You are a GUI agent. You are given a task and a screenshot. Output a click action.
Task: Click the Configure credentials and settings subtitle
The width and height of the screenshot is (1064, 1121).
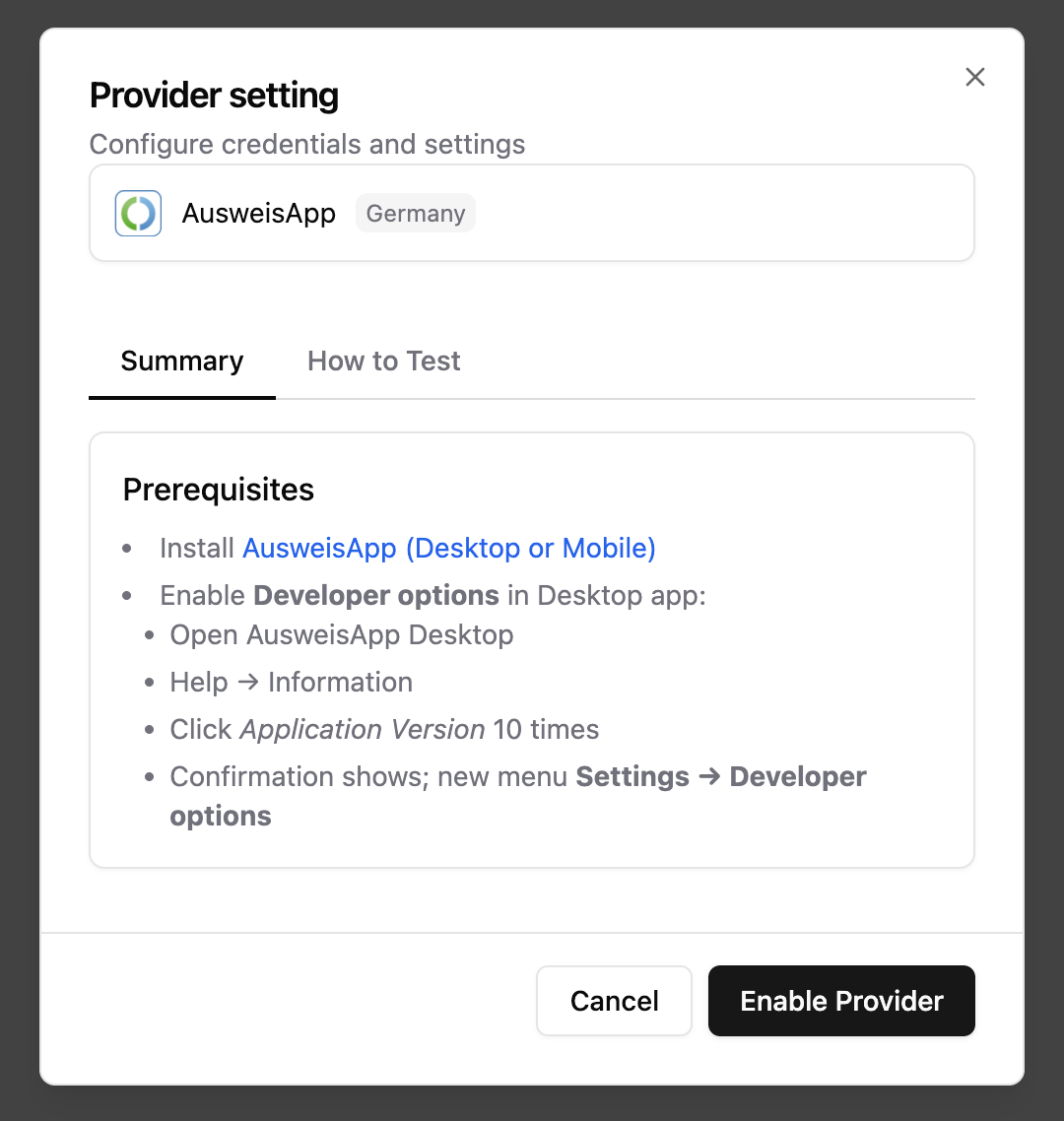coord(306,144)
